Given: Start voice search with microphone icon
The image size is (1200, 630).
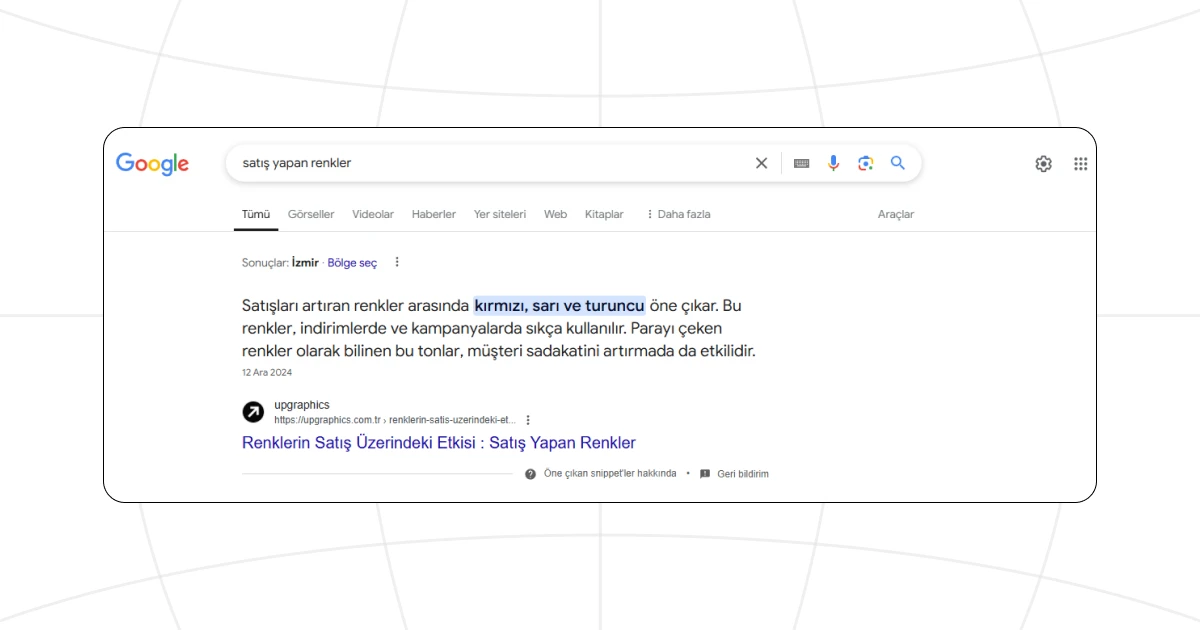Looking at the screenshot, I should (x=833, y=163).
